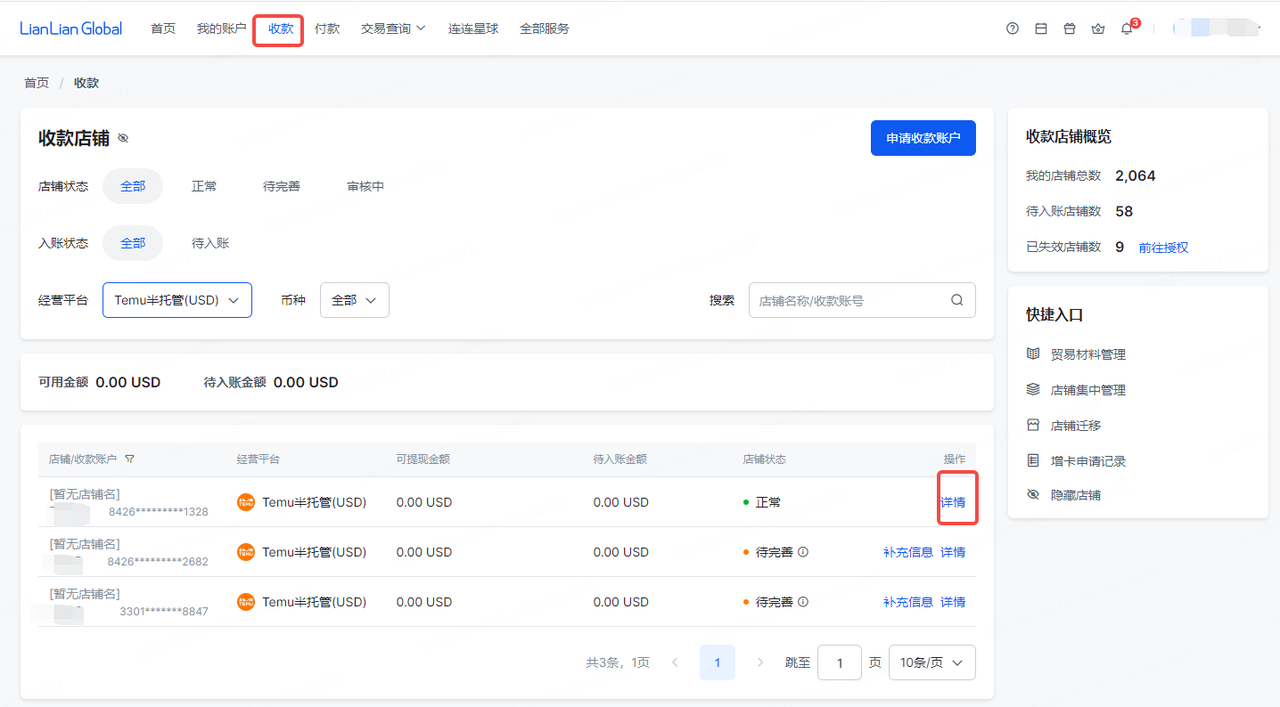Click 增卡申请记录 quick entry text

1088,461
